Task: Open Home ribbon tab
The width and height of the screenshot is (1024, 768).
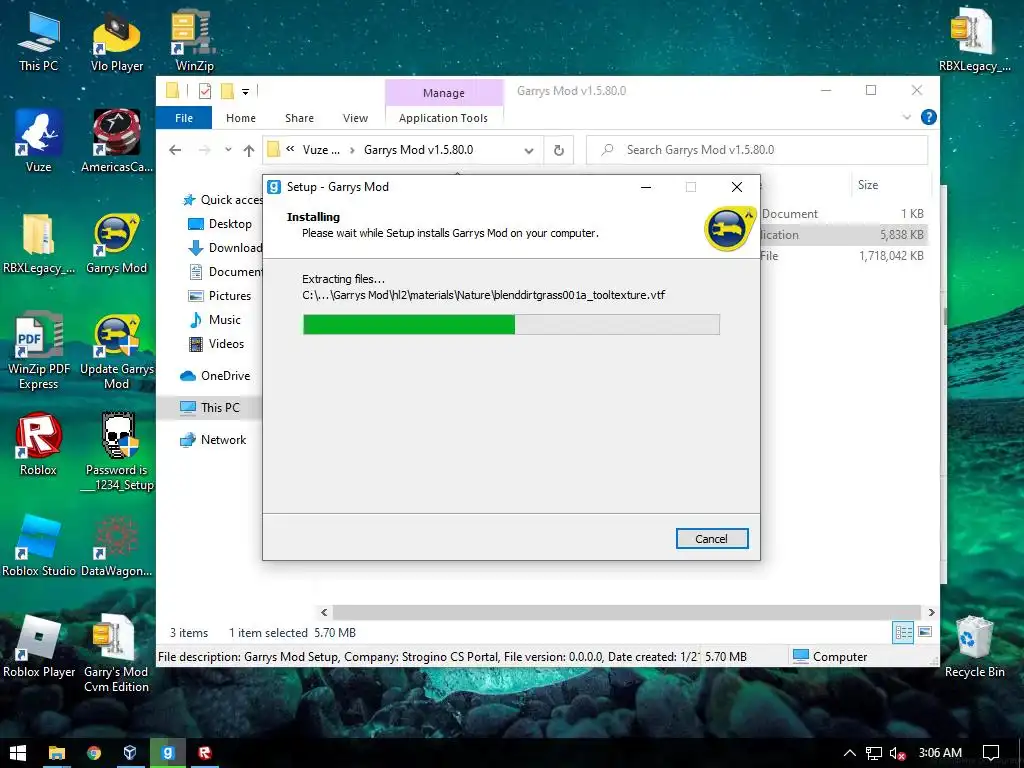Action: click(x=240, y=118)
